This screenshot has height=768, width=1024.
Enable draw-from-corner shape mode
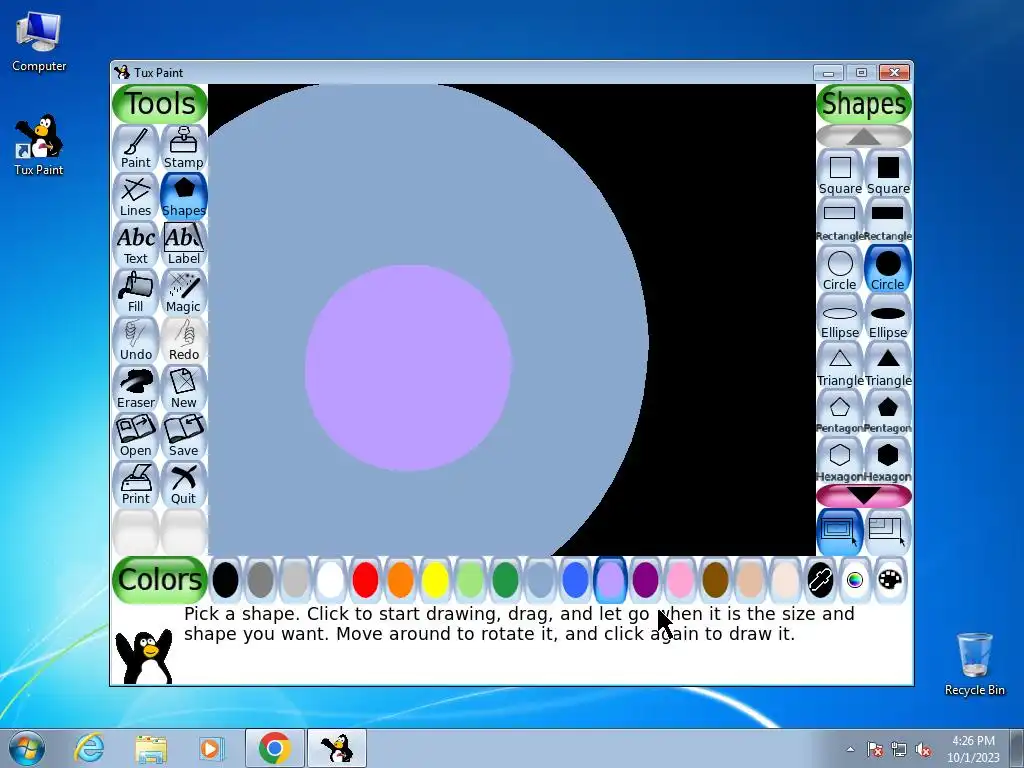point(888,532)
